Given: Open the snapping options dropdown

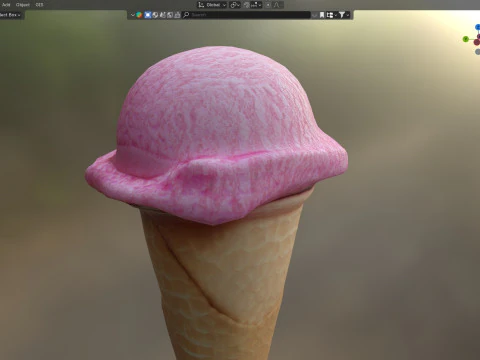Looking at the screenshot, I should [256, 5].
